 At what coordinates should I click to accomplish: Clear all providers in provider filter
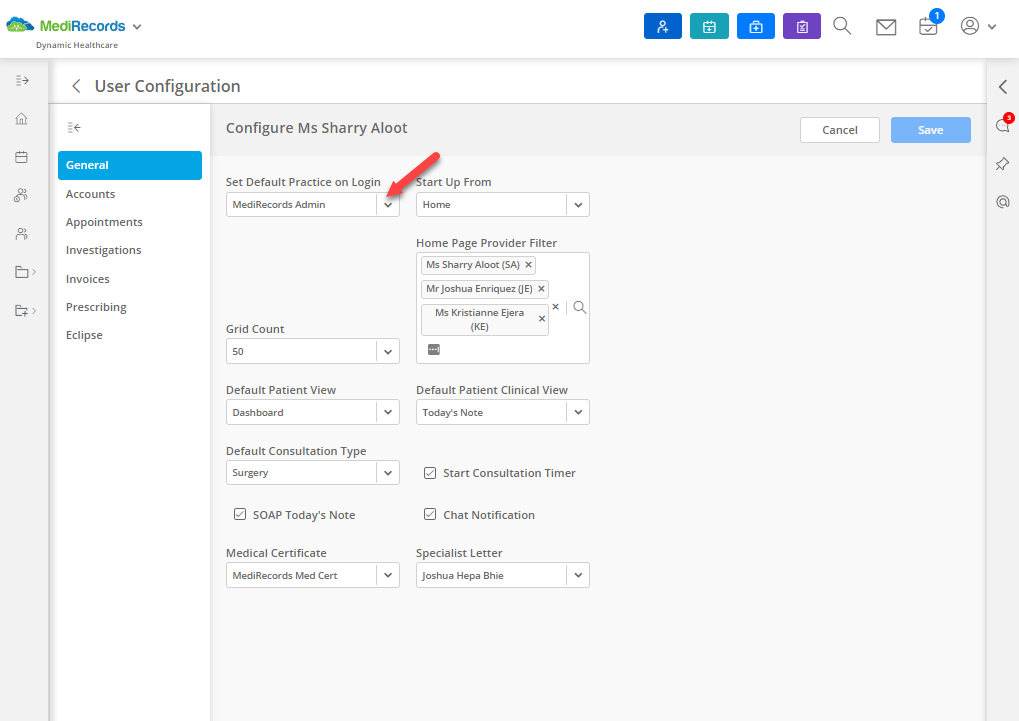pyautogui.click(x=555, y=307)
